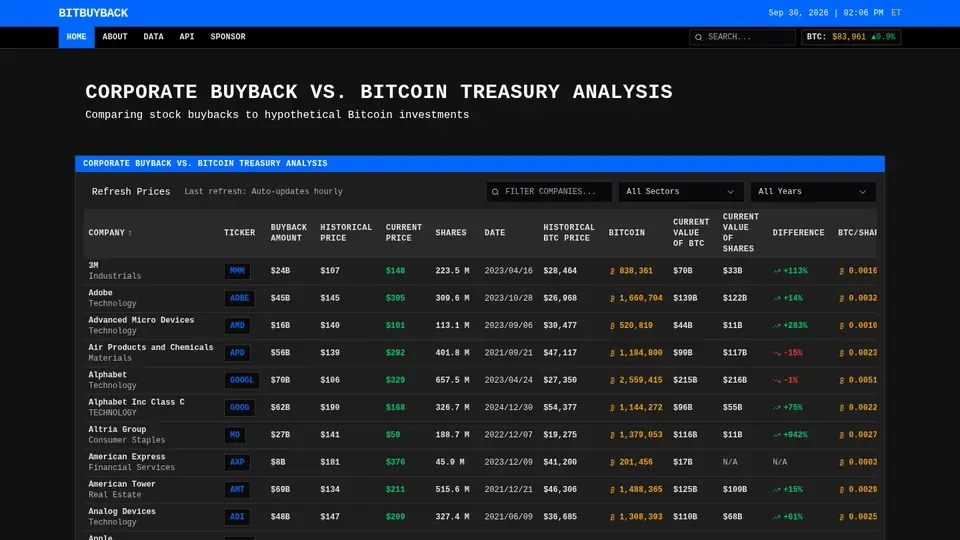Click the bitcoin symbol before 201,456
The height and width of the screenshot is (540, 960).
[612, 463]
